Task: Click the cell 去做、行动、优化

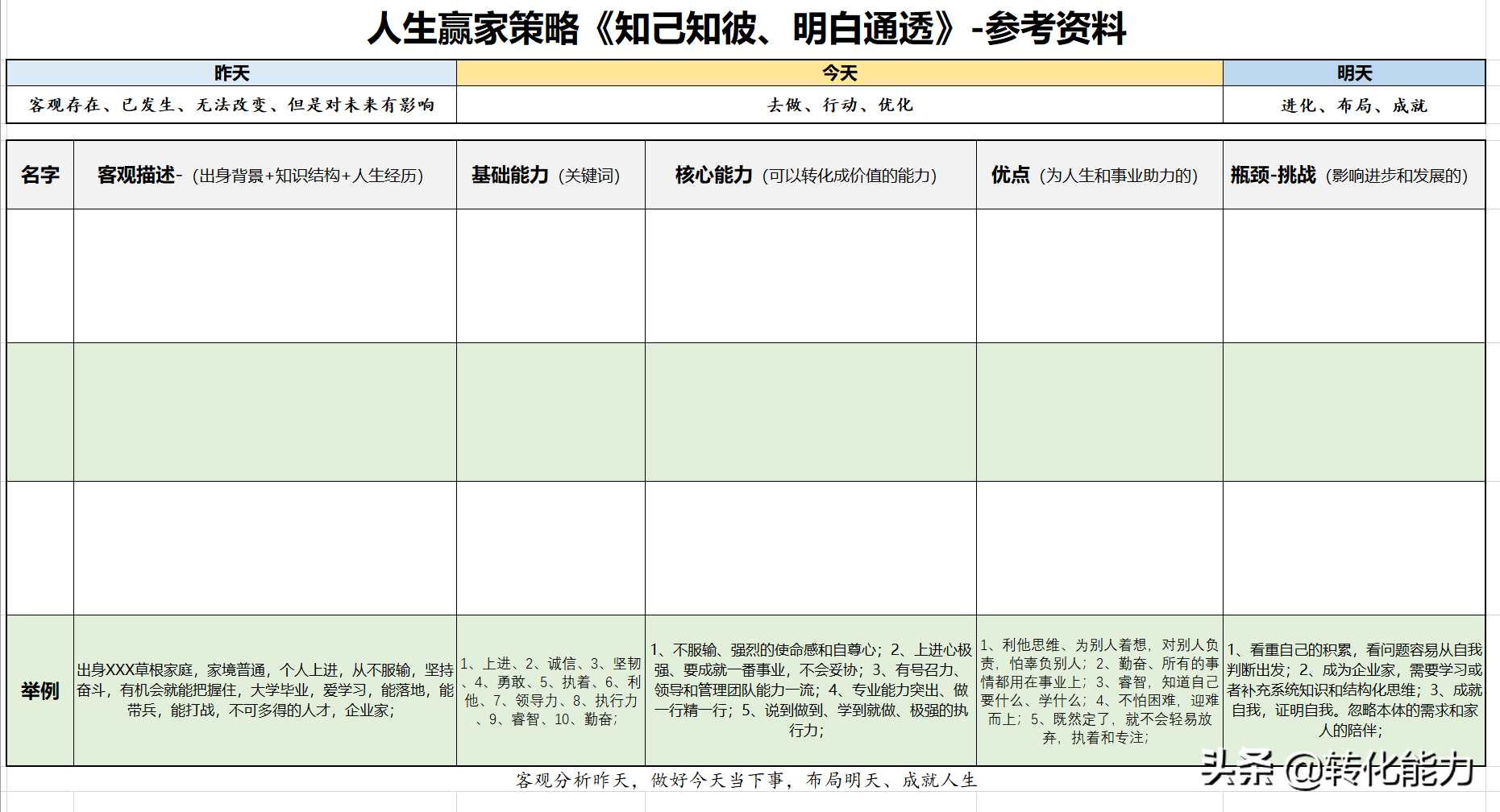Action: (839, 105)
